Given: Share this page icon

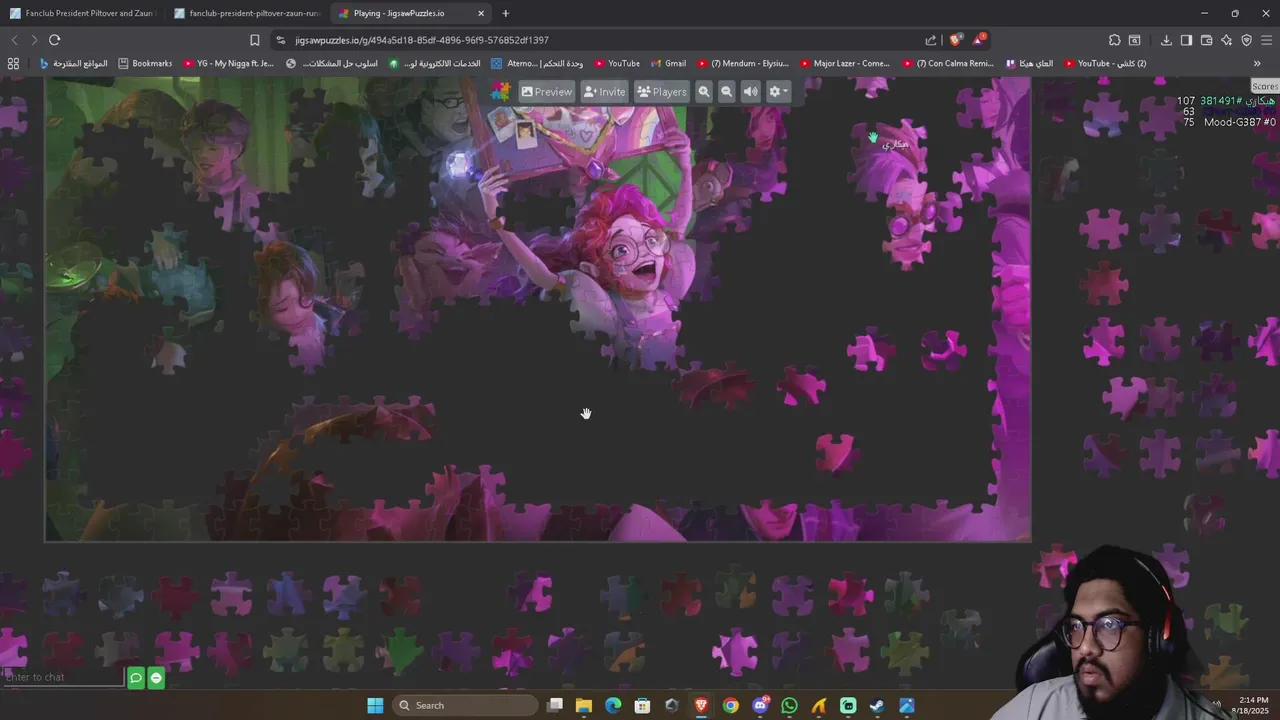Looking at the screenshot, I should [x=931, y=40].
